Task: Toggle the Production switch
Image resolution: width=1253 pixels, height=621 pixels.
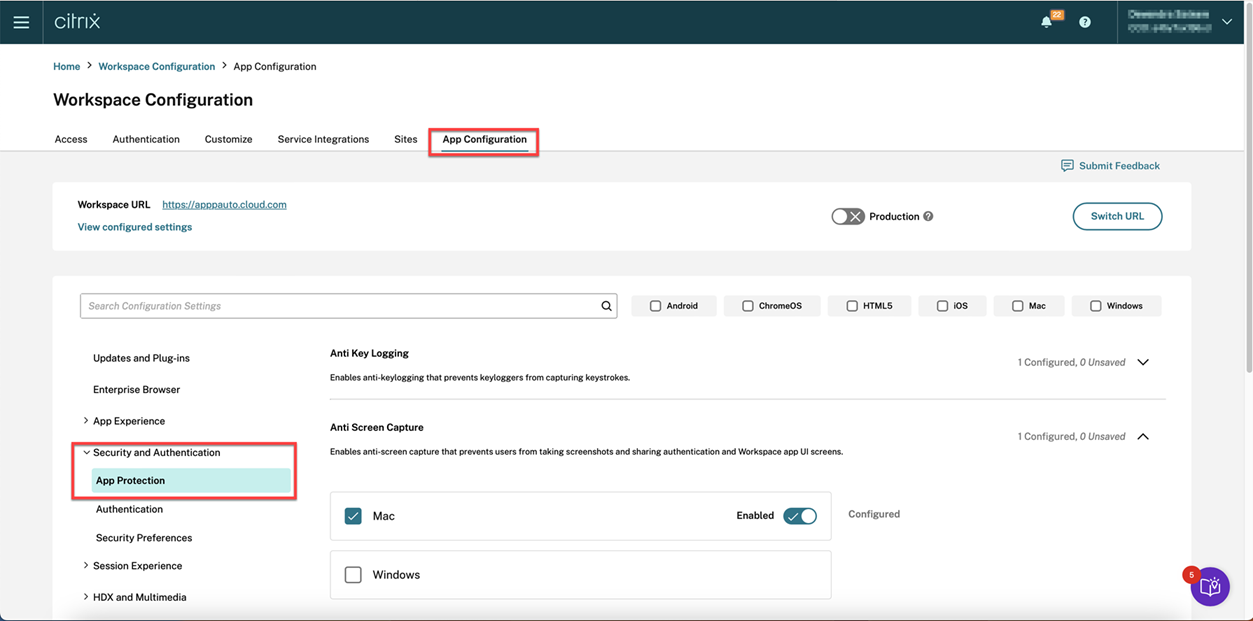Action: click(848, 216)
